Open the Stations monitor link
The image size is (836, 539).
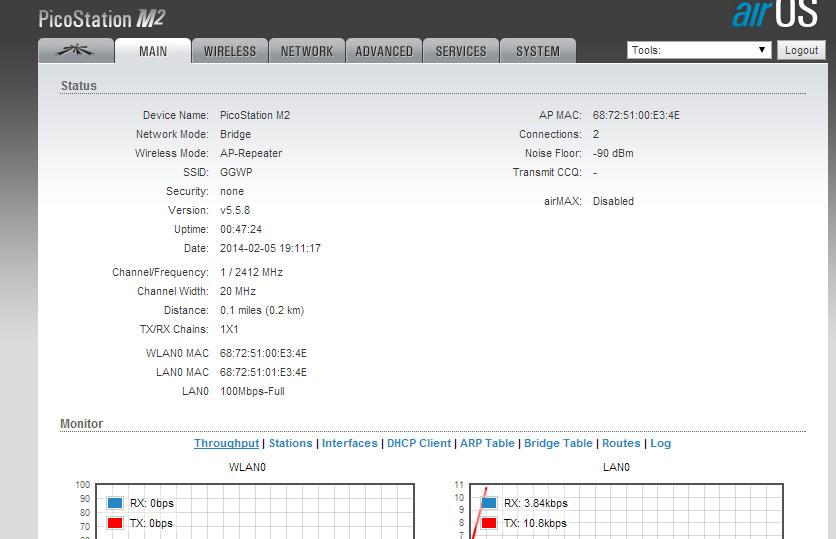pyautogui.click(x=291, y=443)
